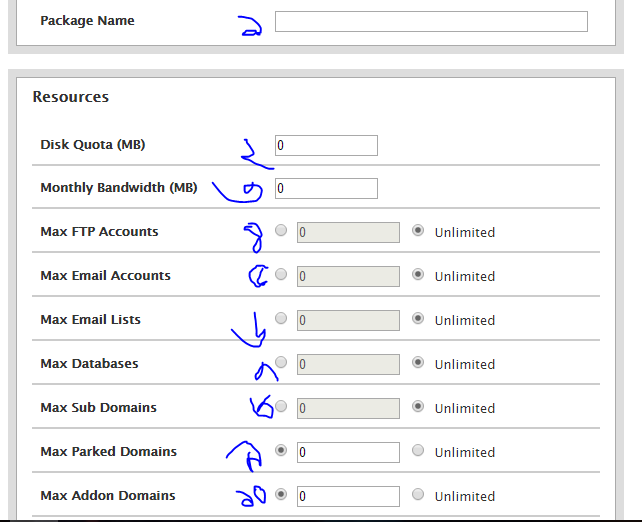Screen dimensions: 642x522
Task: Choose Unlimited for Max FTP Accounts
Action: 418,231
